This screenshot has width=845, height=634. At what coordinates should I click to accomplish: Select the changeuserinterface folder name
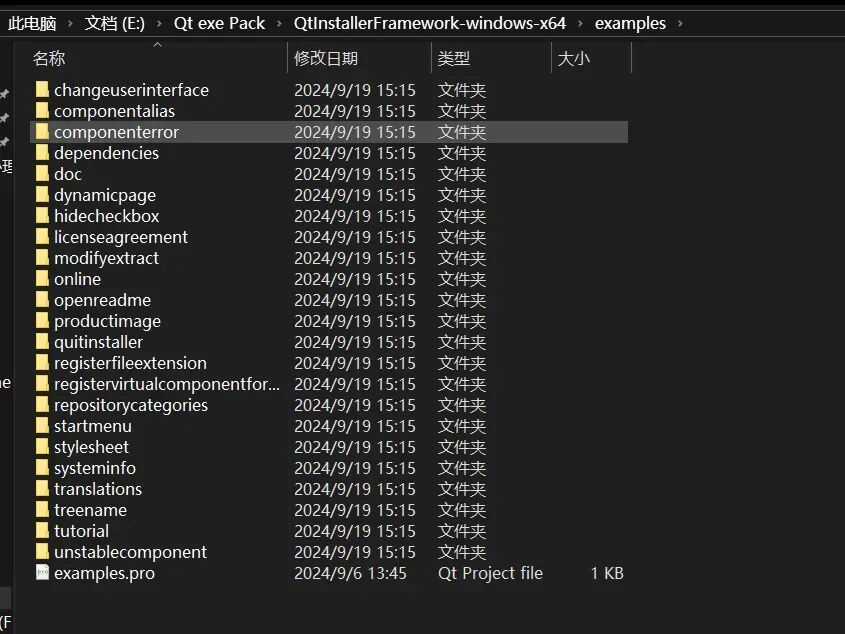(x=131, y=90)
